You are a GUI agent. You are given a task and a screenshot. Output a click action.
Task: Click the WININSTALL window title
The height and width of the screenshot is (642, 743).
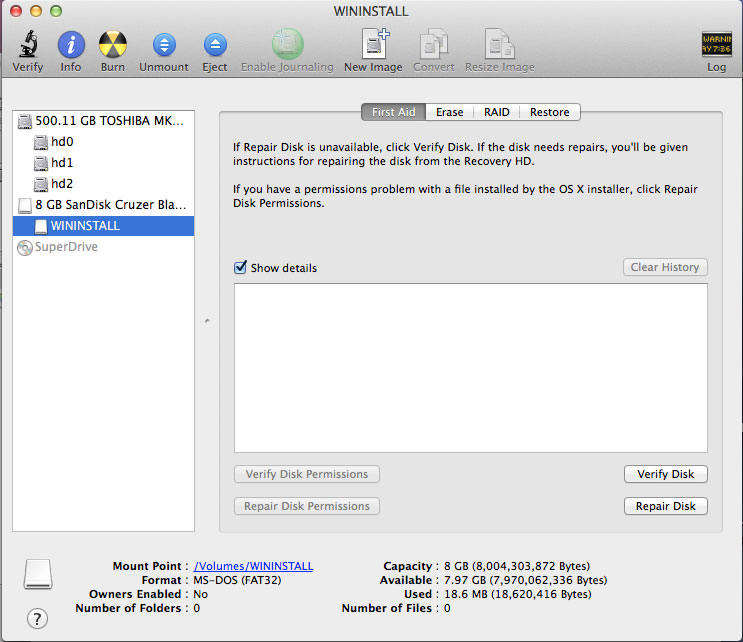371,11
